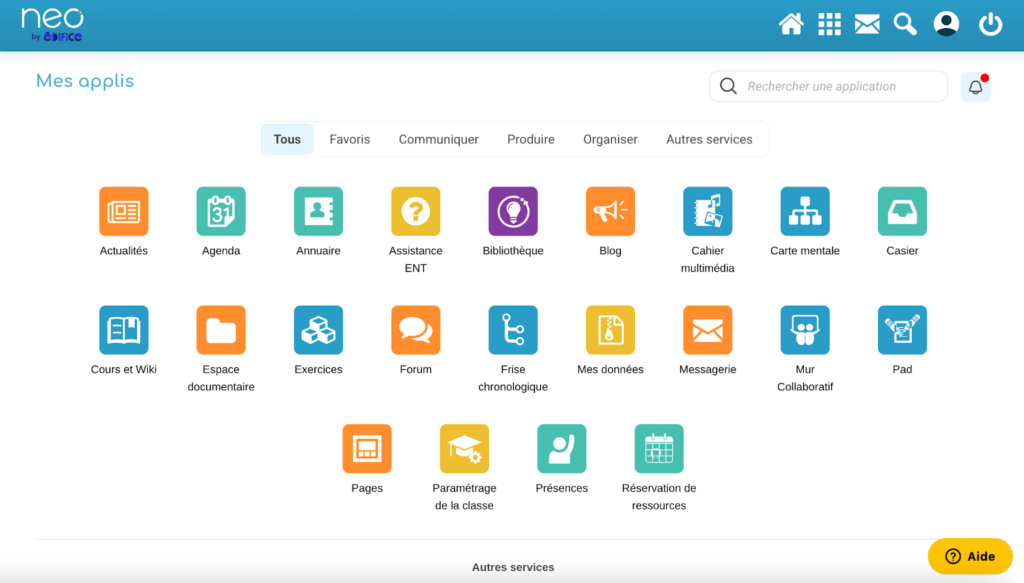Viewport: 1024px width, 583px height.
Task: Launch Assistance ENT help app
Action: [x=415, y=212]
